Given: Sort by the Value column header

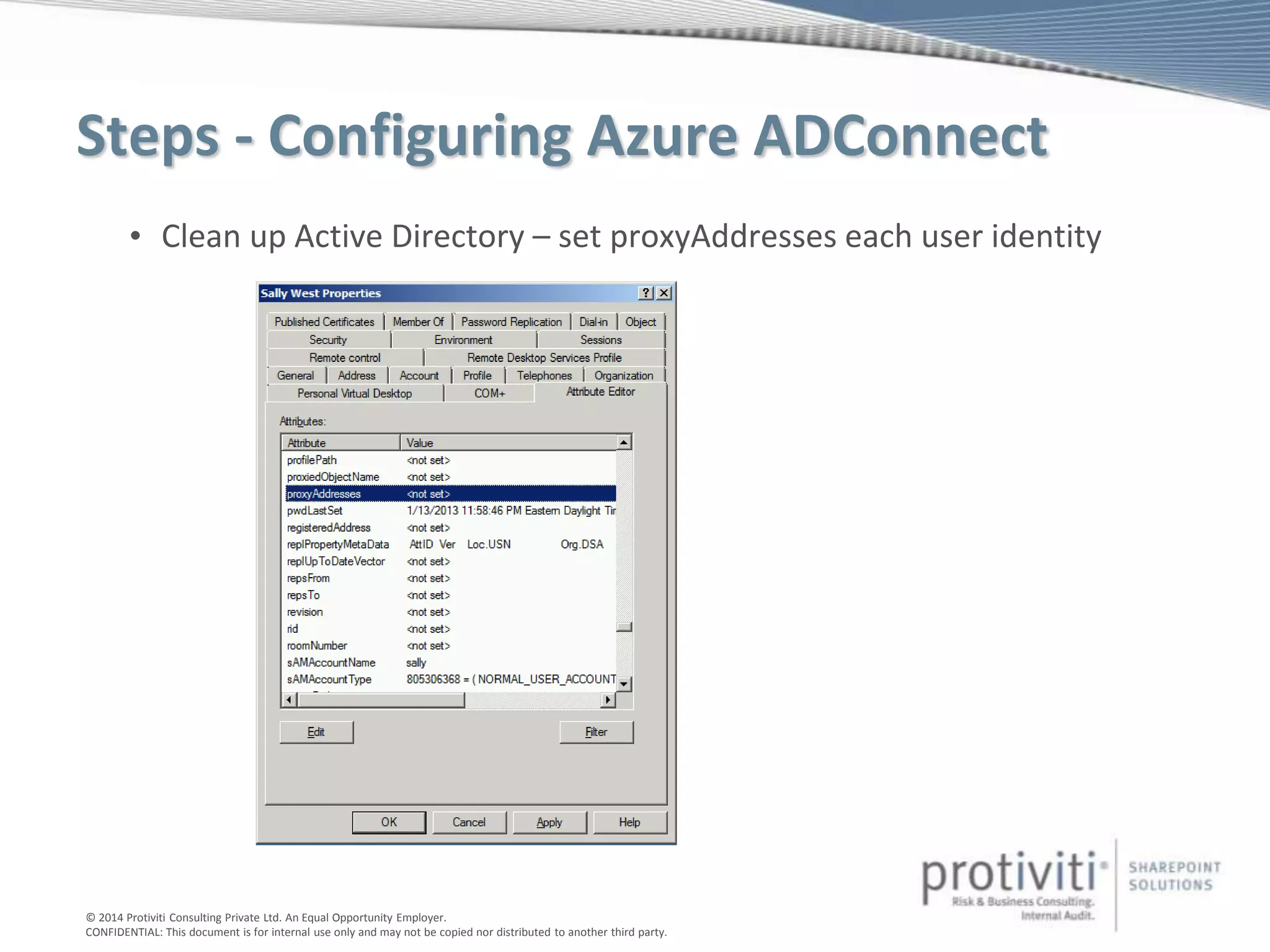Looking at the screenshot, I should (508, 443).
